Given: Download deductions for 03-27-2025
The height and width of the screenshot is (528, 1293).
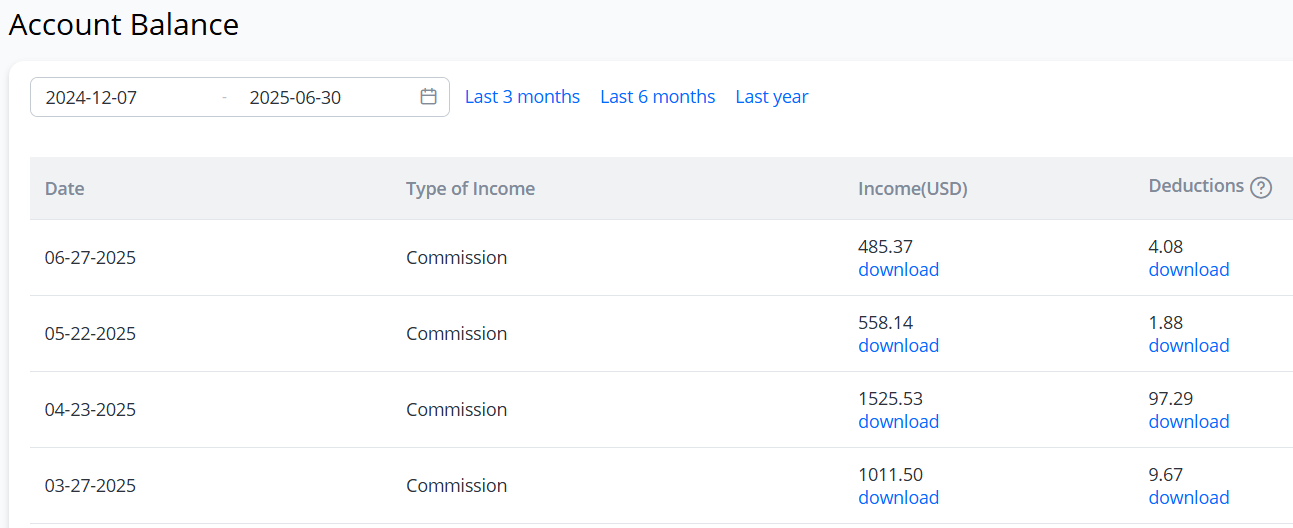Looking at the screenshot, I should click(x=1189, y=498).
